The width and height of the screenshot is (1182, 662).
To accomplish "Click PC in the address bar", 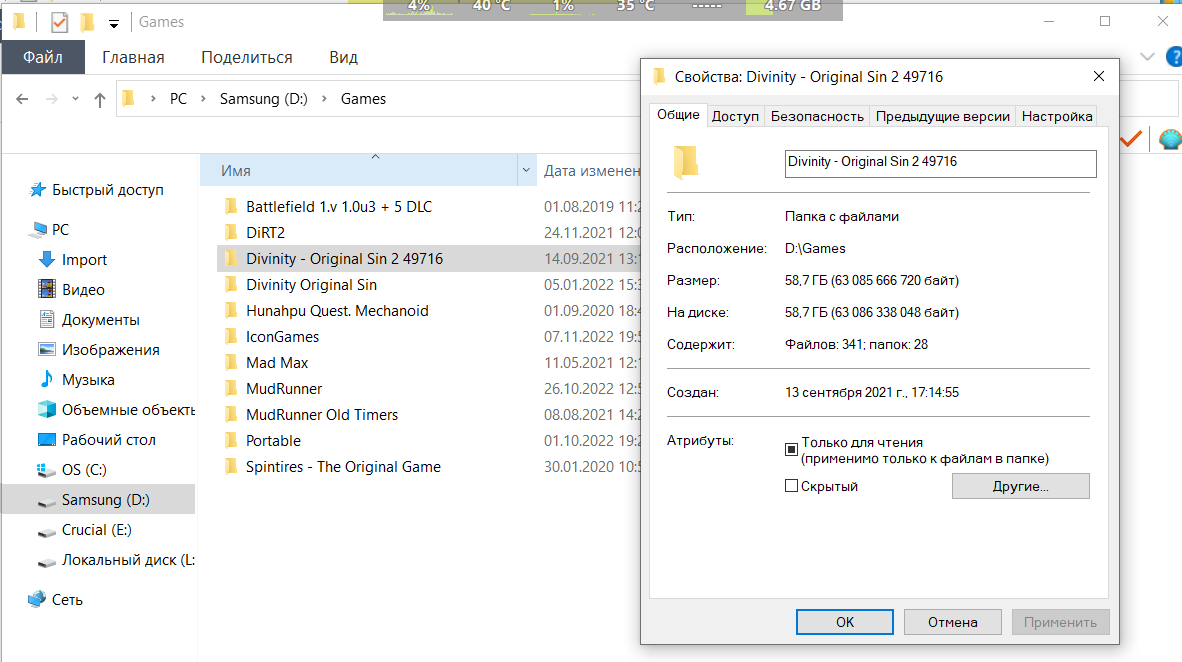I will [178, 99].
